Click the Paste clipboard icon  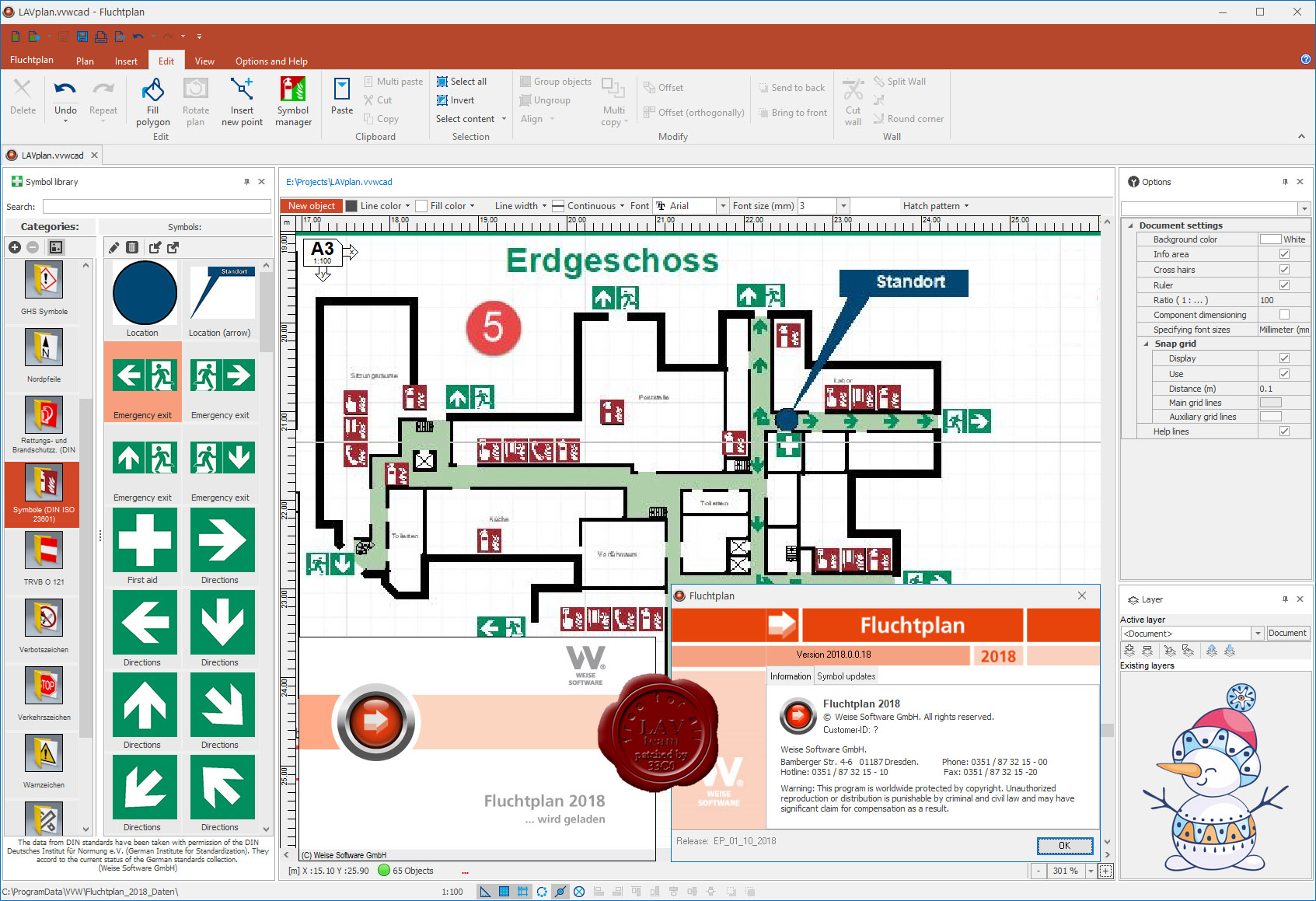coord(342,97)
